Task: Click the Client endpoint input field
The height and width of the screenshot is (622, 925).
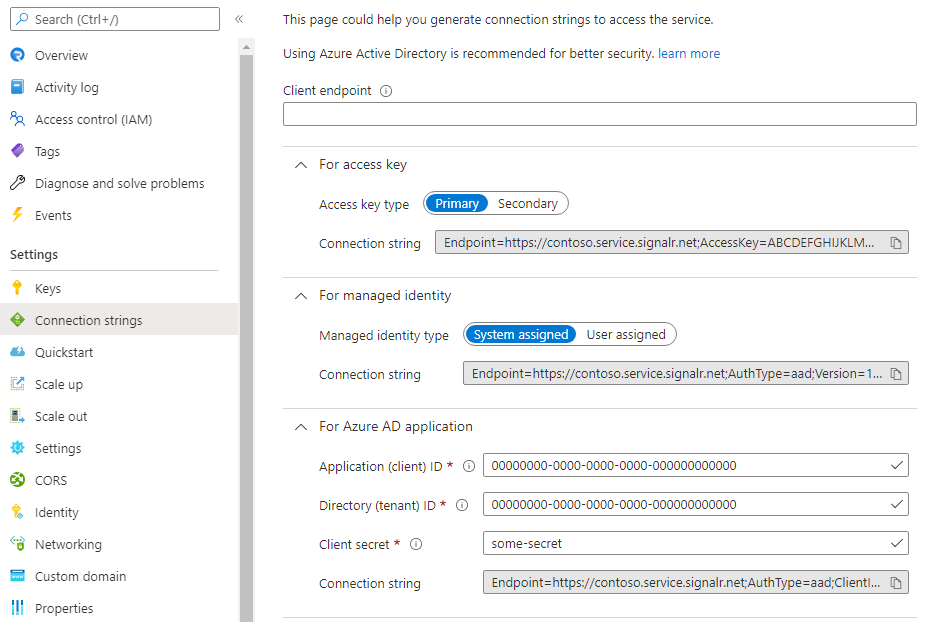Action: click(x=598, y=114)
